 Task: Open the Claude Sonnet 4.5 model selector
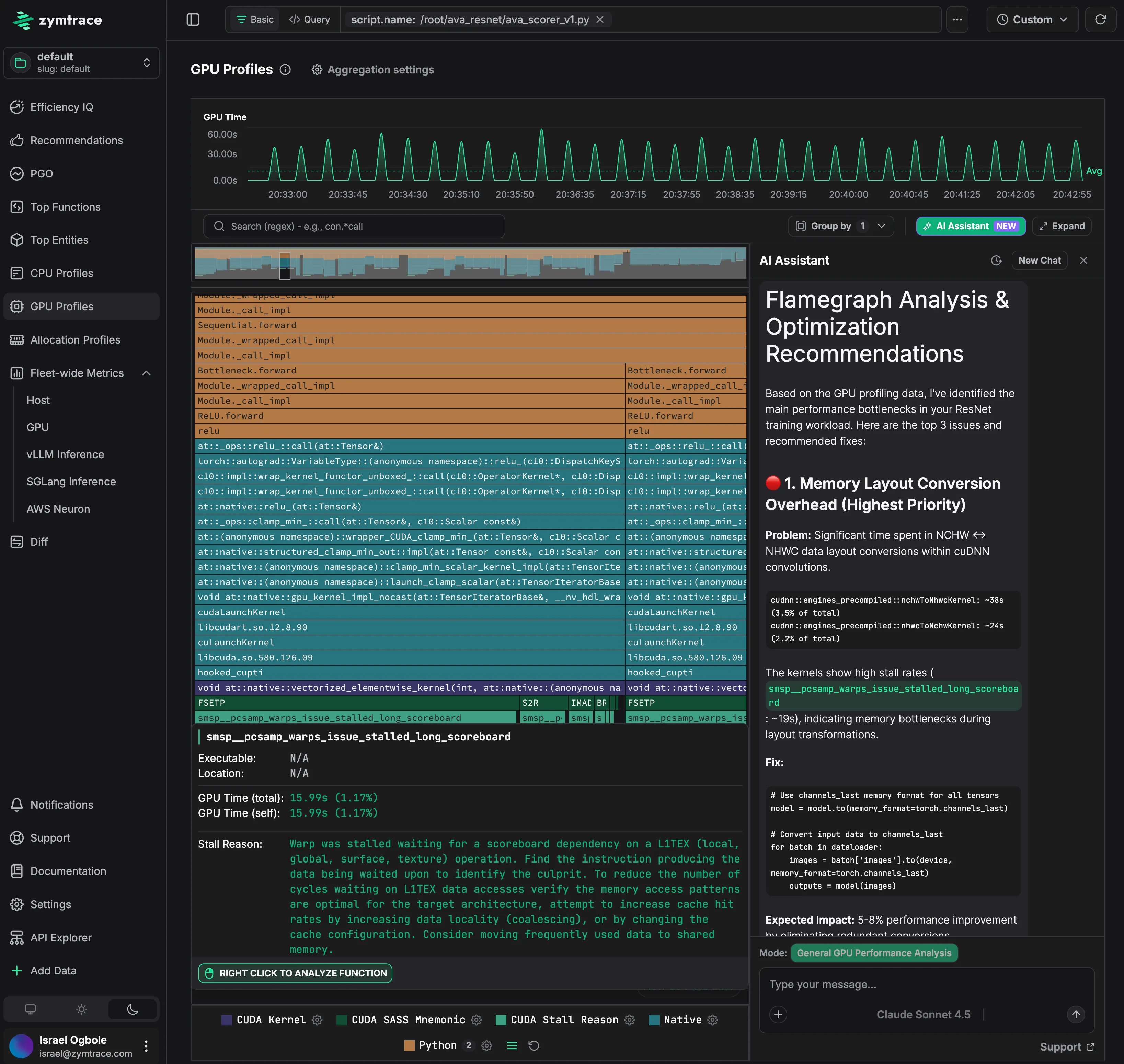[x=924, y=1014]
